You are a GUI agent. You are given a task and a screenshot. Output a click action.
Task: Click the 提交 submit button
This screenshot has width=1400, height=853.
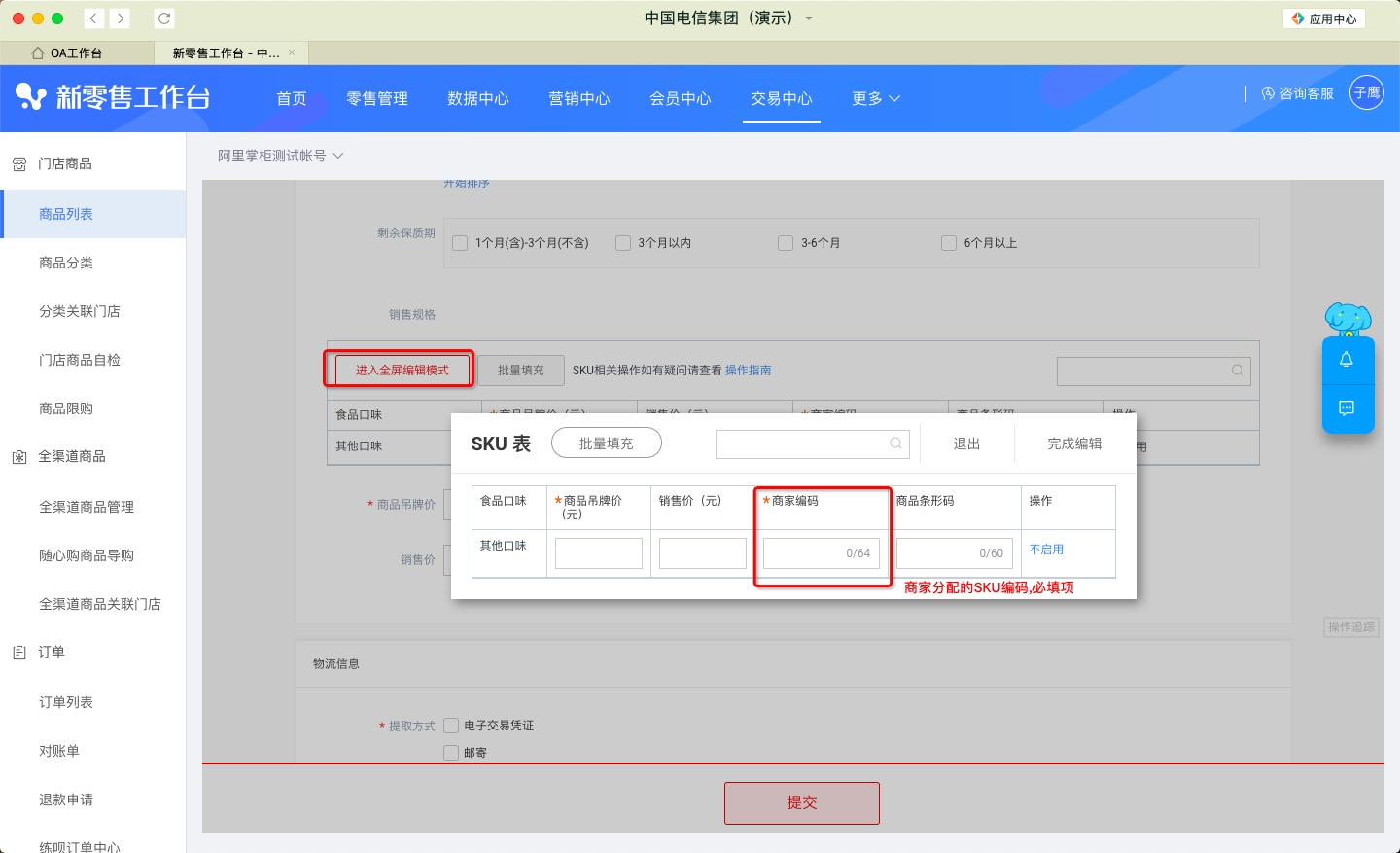802,803
